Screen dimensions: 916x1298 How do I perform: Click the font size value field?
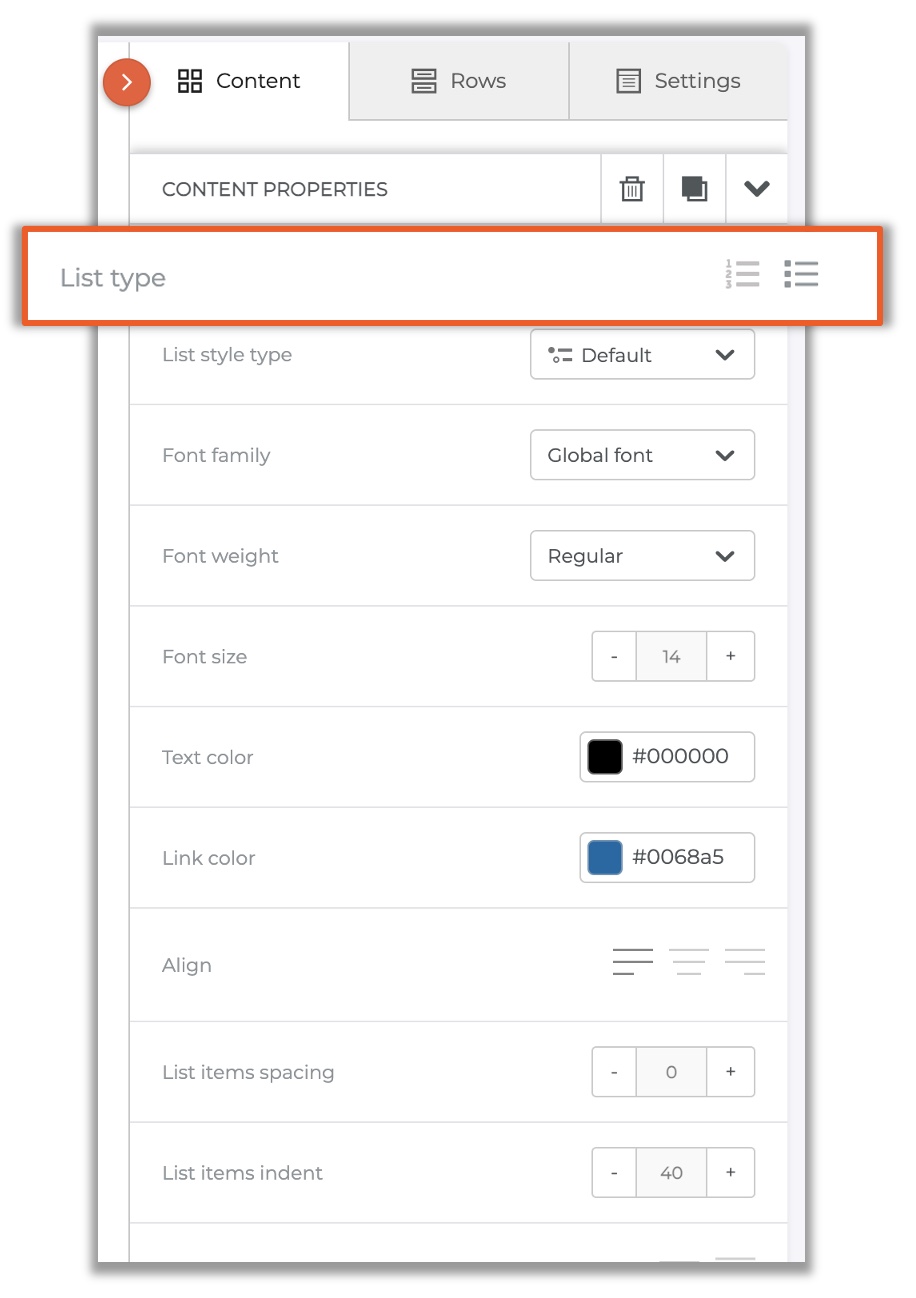671,656
